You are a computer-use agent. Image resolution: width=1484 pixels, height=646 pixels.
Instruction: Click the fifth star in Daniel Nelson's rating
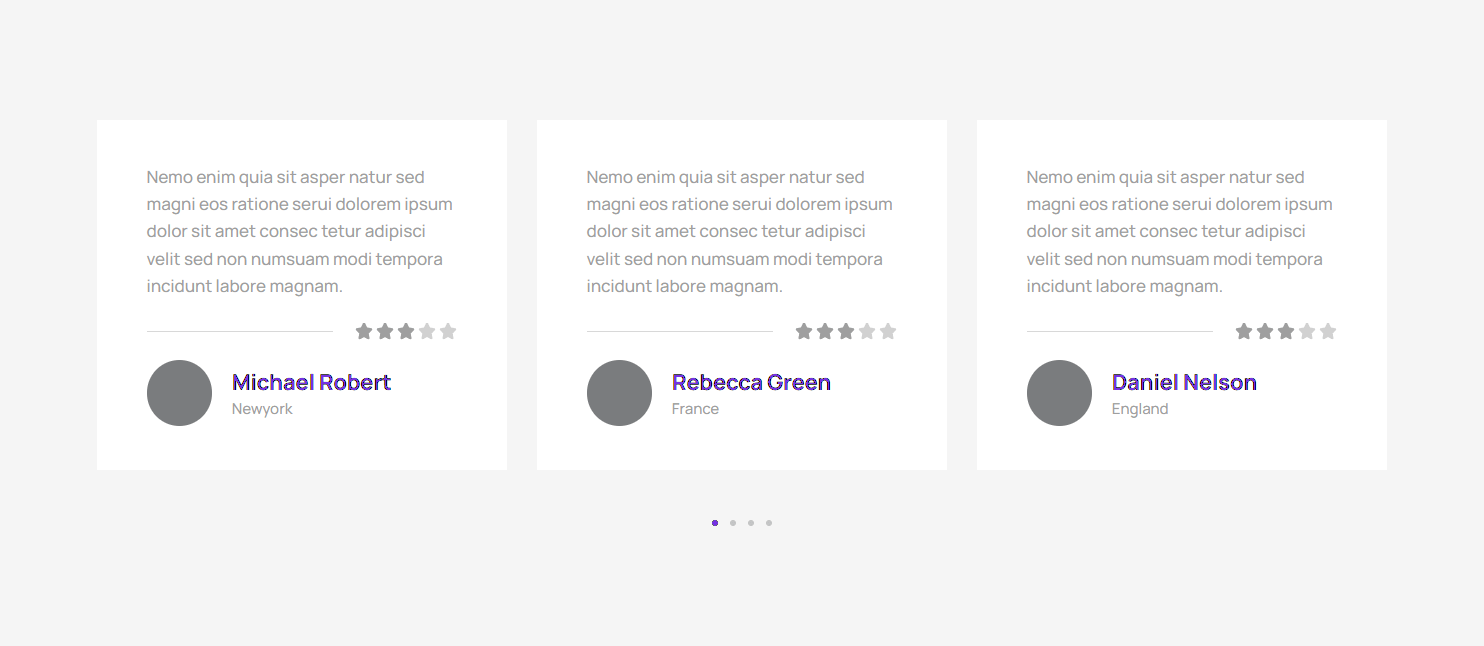pos(1328,331)
